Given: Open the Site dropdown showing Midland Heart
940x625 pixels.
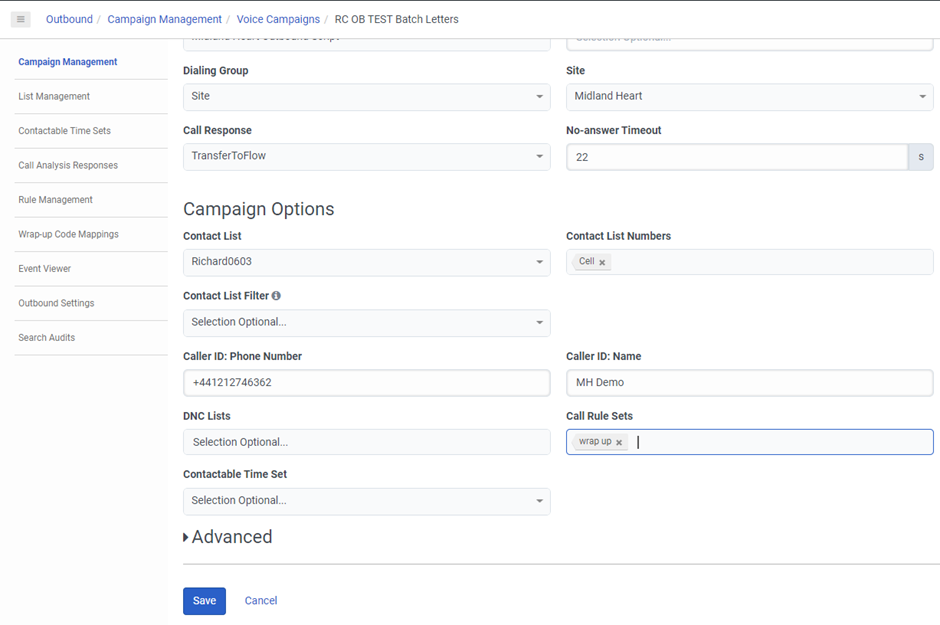Looking at the screenshot, I should click(749, 97).
